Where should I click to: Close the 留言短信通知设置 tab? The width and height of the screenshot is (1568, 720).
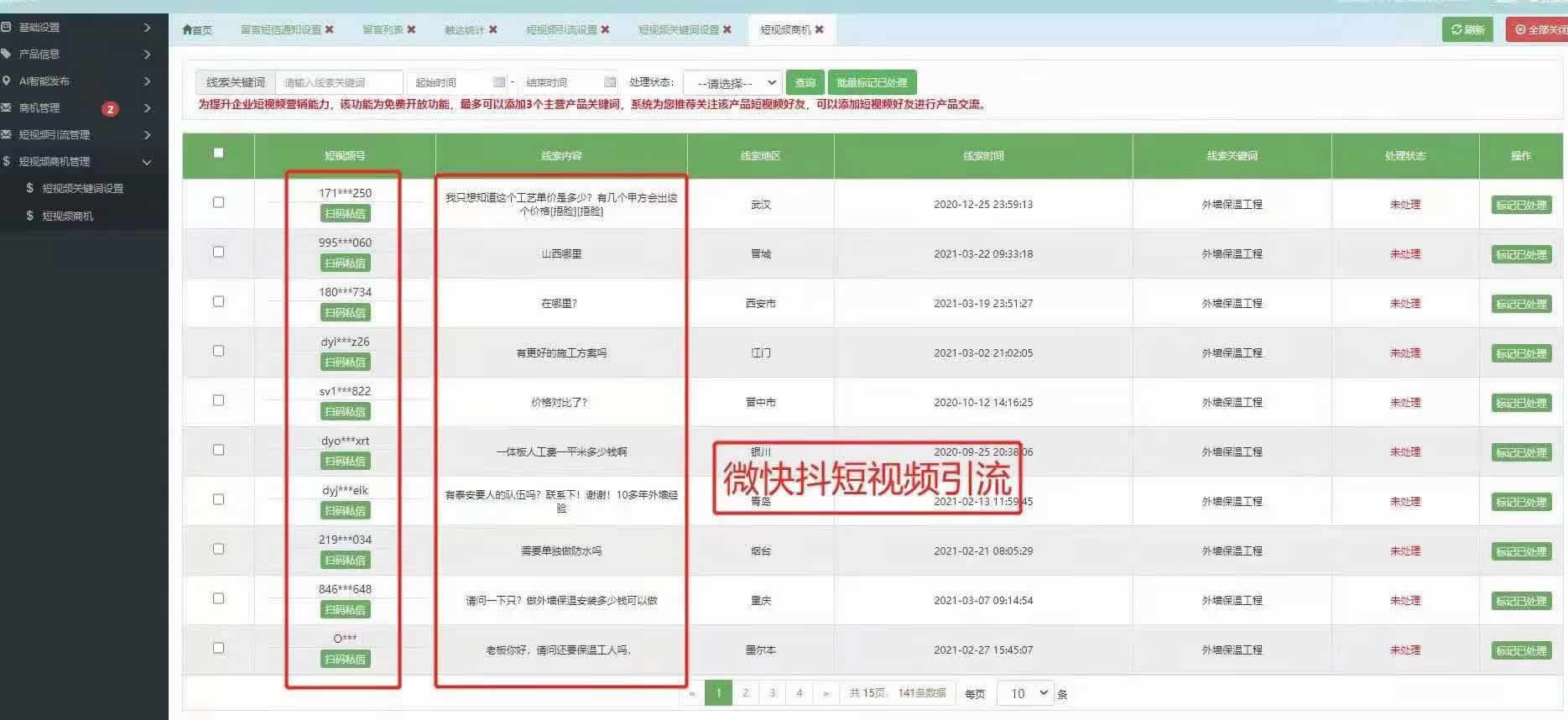pyautogui.click(x=330, y=29)
